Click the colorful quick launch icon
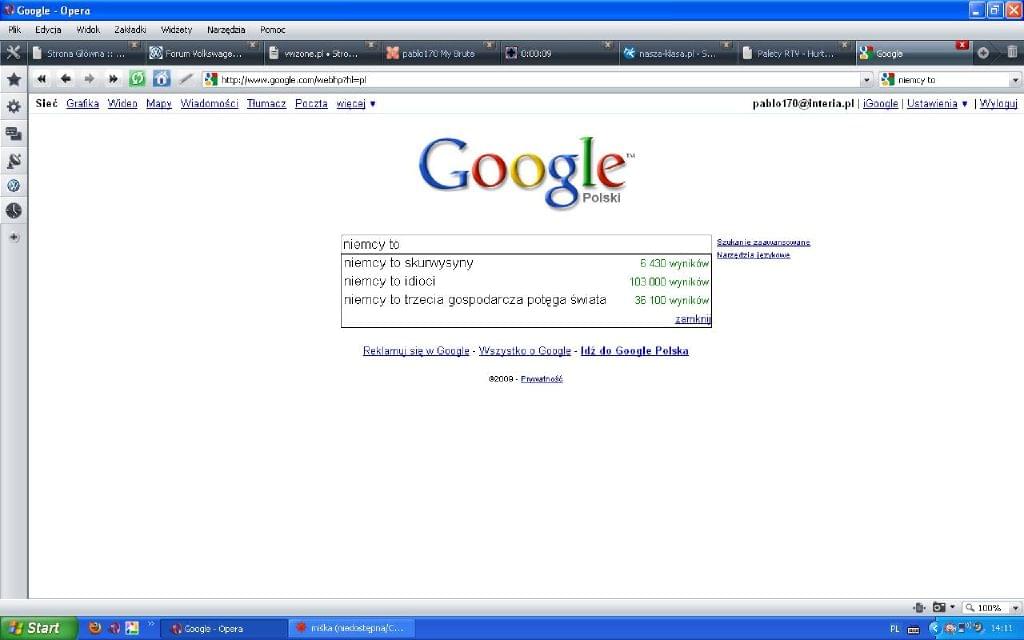 [132, 628]
